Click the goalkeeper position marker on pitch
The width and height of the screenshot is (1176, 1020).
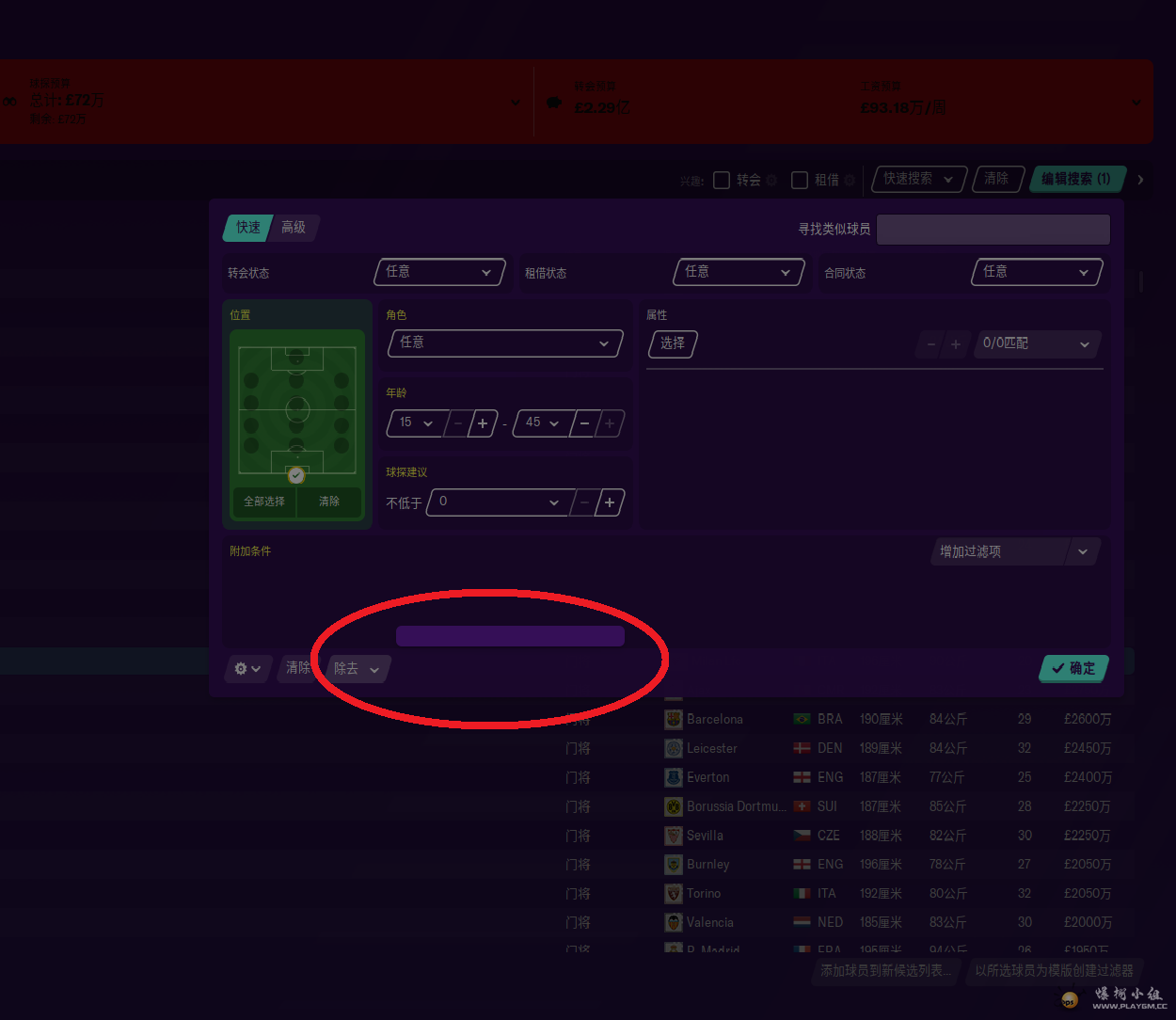[x=296, y=475]
